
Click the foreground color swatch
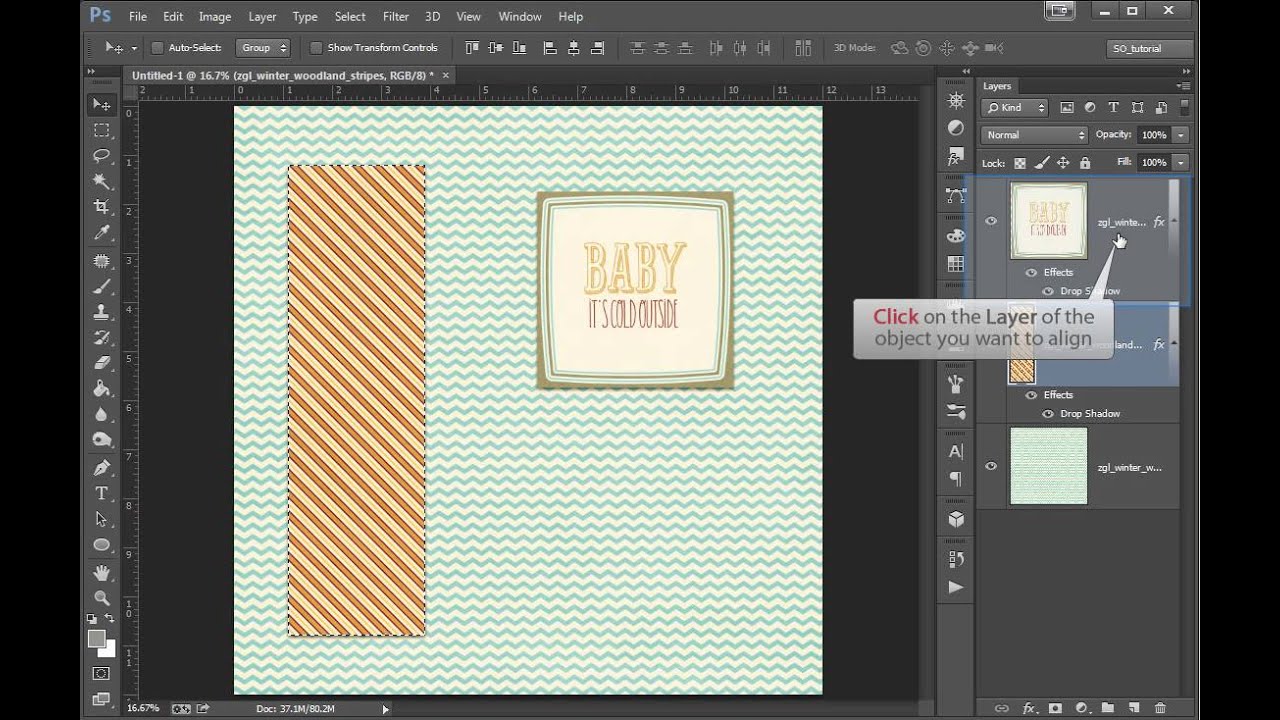click(96, 639)
